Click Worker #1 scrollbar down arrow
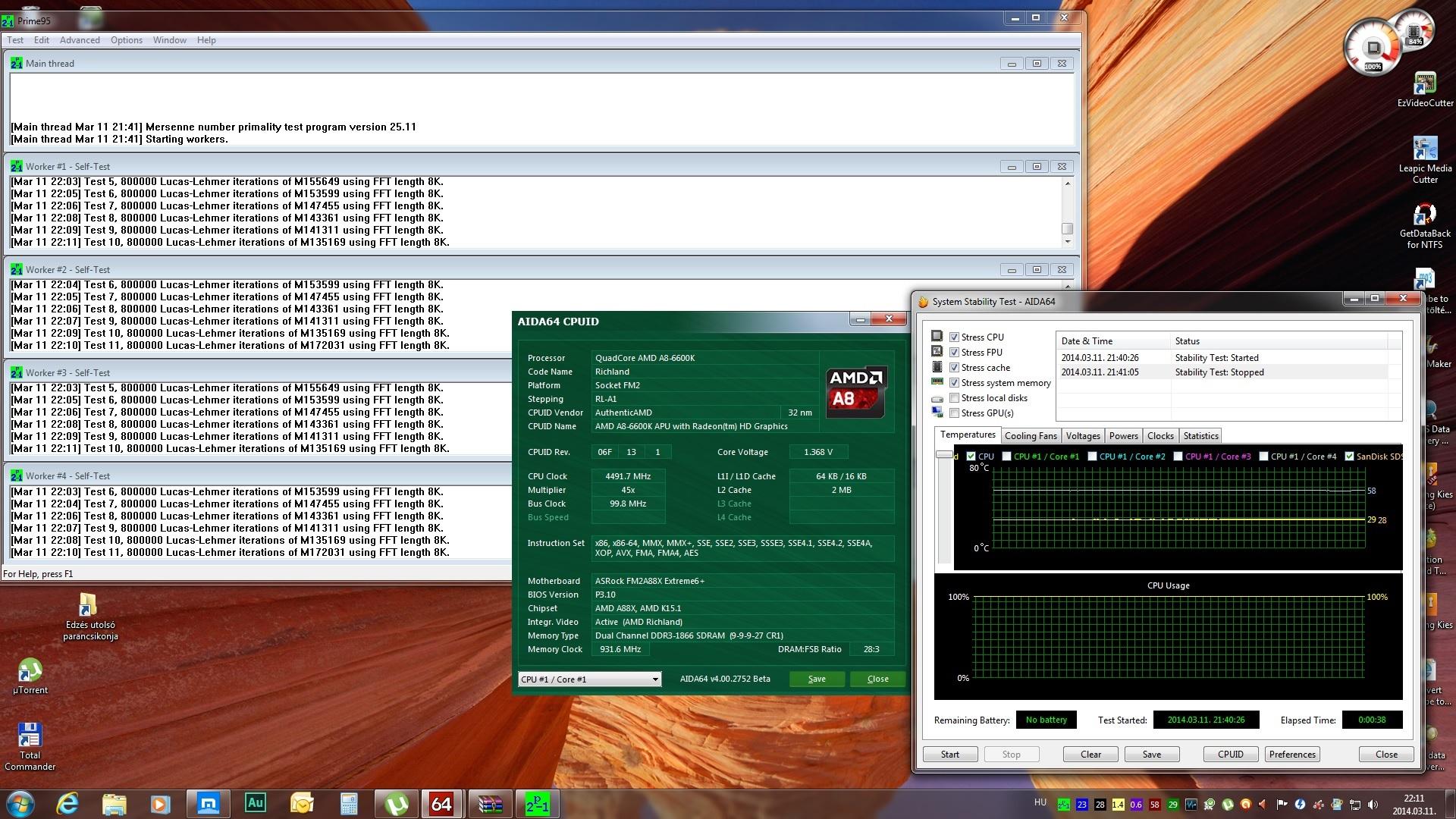This screenshot has width=1456, height=819. pos(1068,242)
